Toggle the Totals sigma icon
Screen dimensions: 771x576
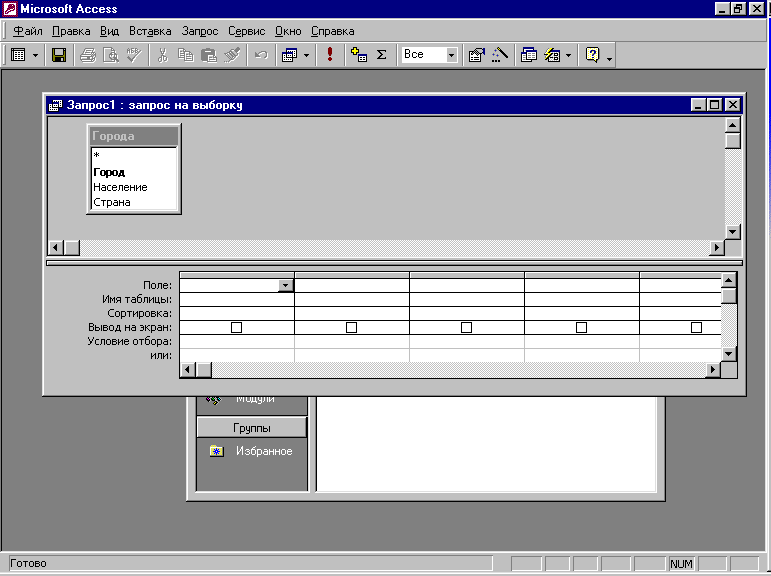coord(382,55)
